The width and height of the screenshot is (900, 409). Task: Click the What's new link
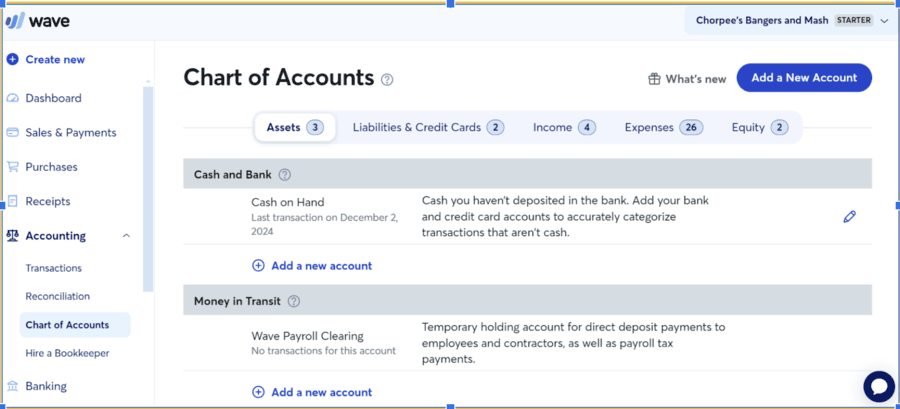tap(688, 79)
